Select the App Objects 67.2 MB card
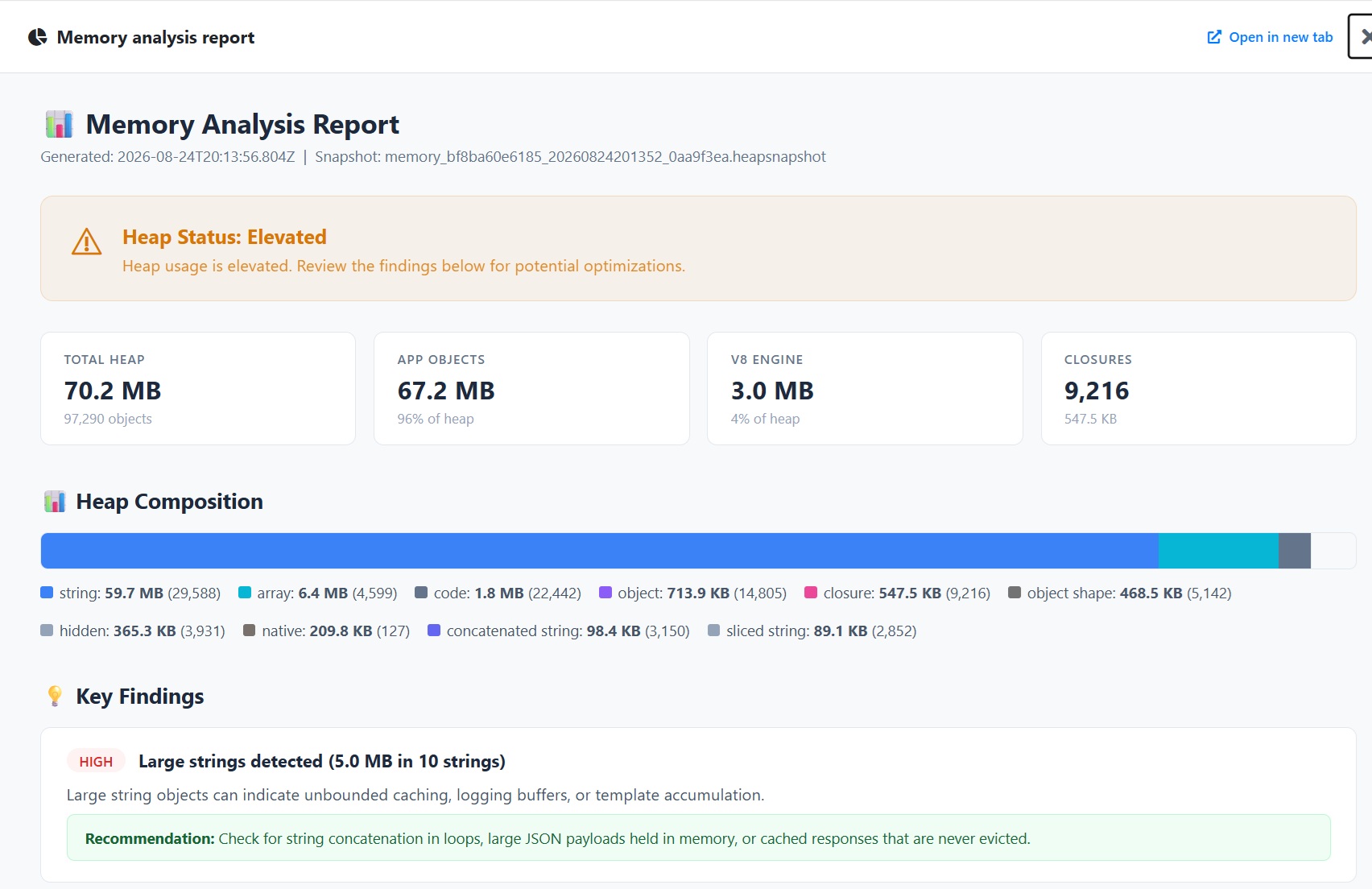Viewport: 1372px width, 889px height. coord(531,388)
